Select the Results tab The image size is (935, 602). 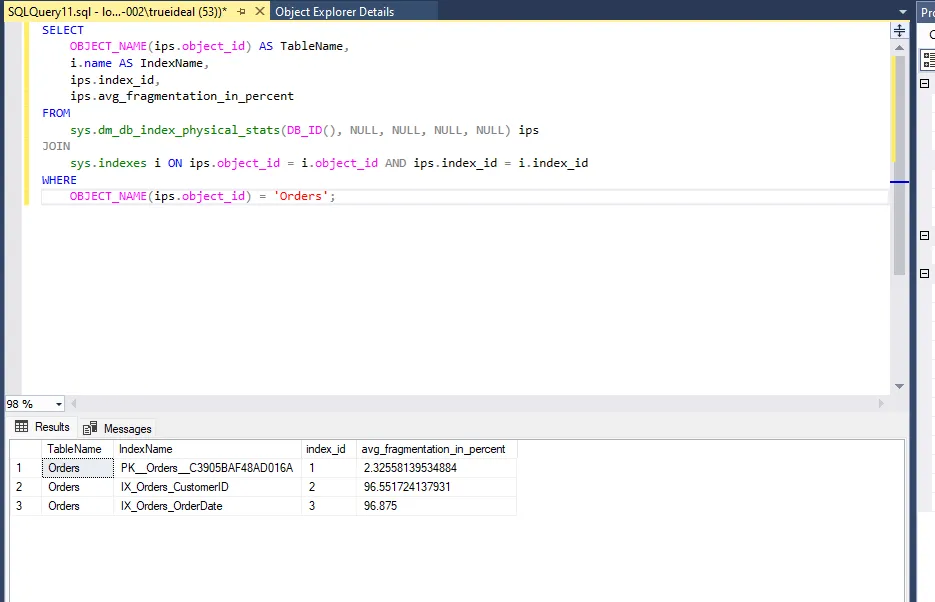click(x=42, y=427)
